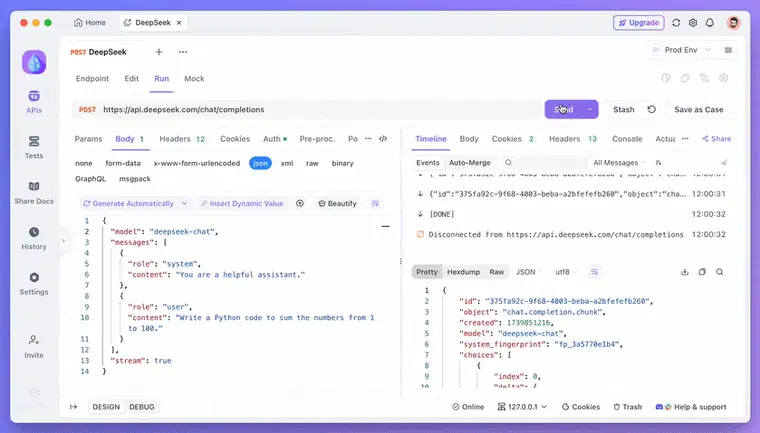Select the none body type
Image resolution: width=760 pixels, height=433 pixels.
coord(84,163)
